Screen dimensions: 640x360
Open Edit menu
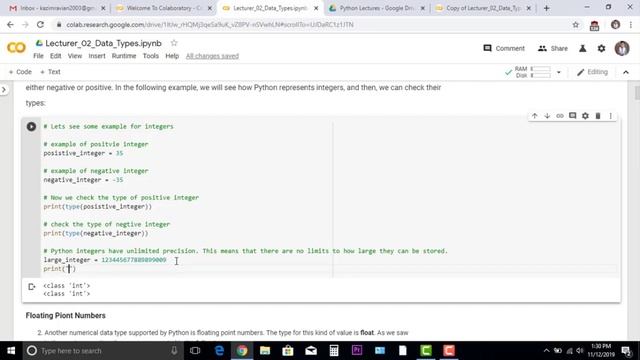click(56, 56)
